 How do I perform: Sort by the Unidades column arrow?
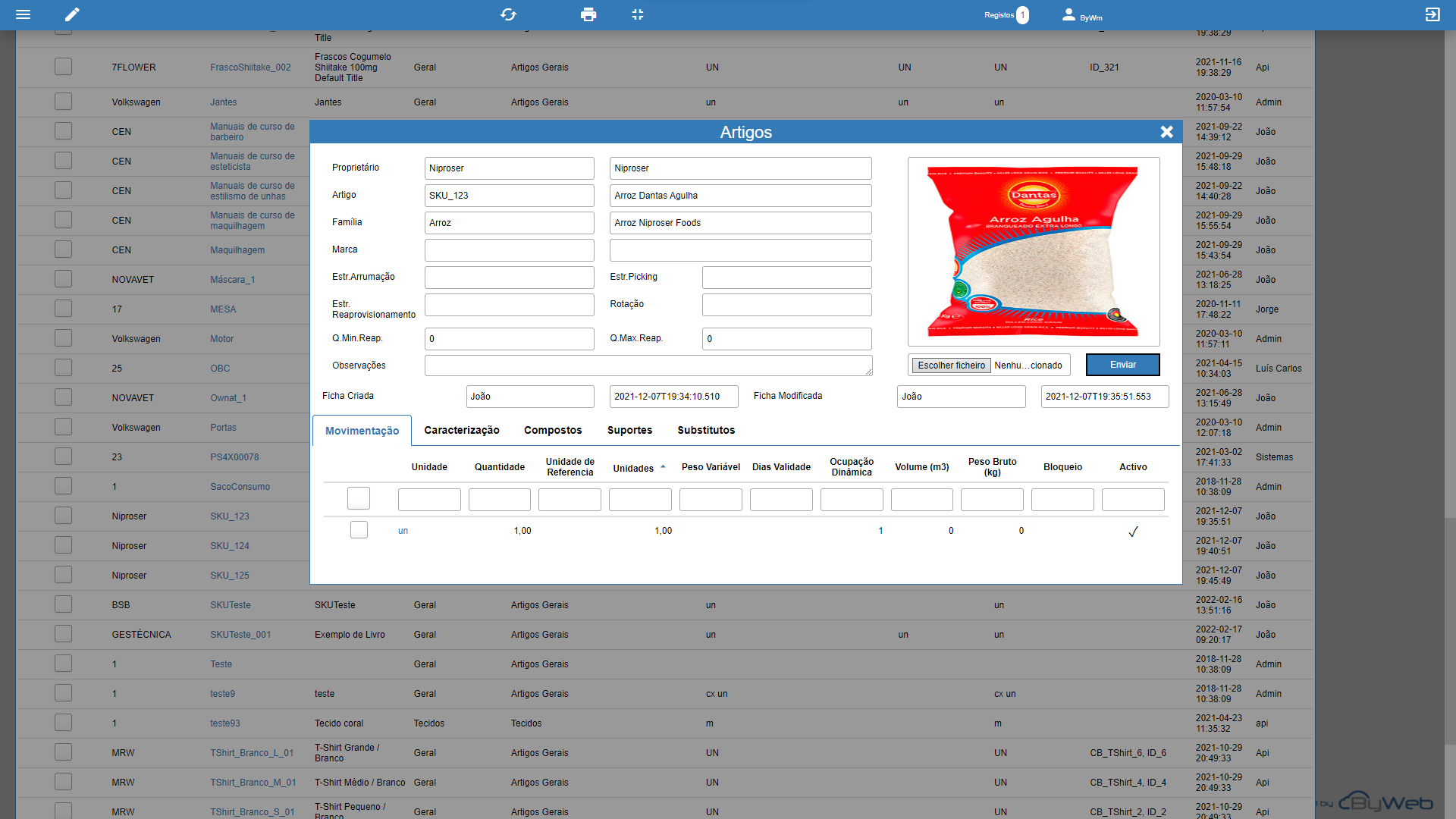[663, 467]
